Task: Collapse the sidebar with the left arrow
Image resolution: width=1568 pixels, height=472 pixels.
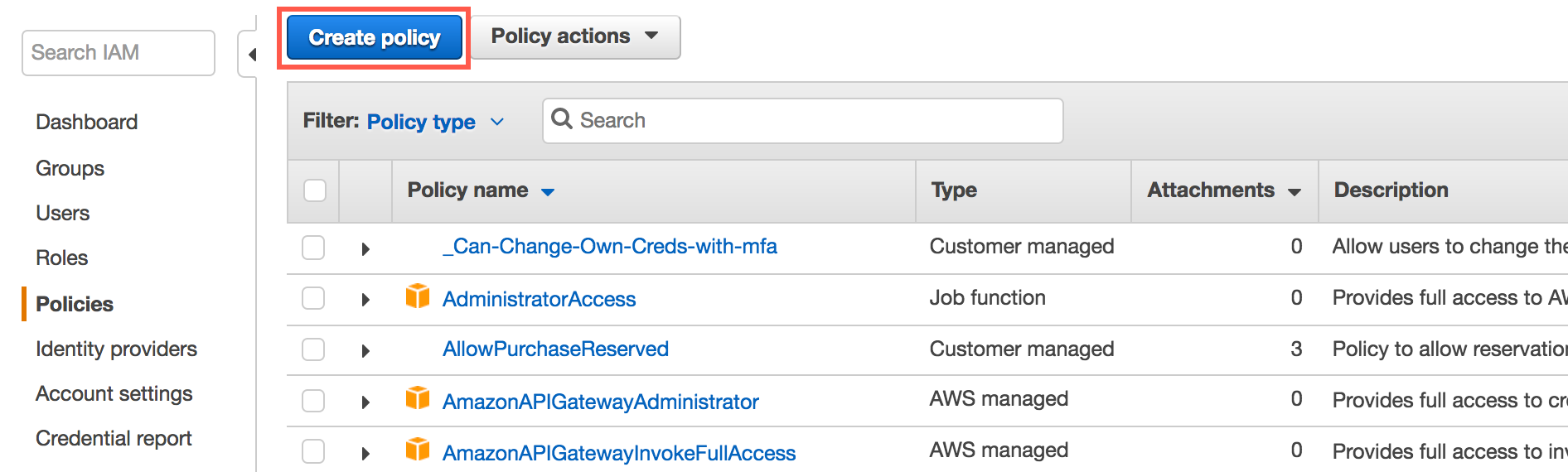Action: point(251,55)
